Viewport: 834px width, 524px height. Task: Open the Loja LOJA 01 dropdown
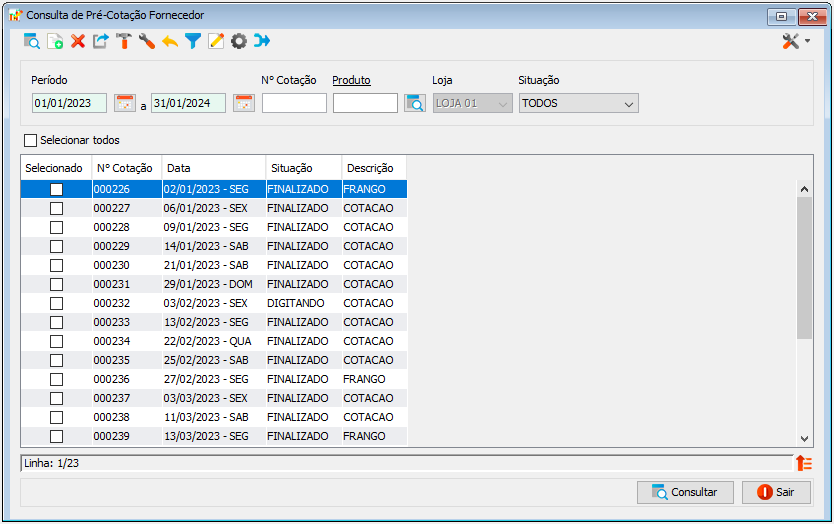click(x=472, y=103)
